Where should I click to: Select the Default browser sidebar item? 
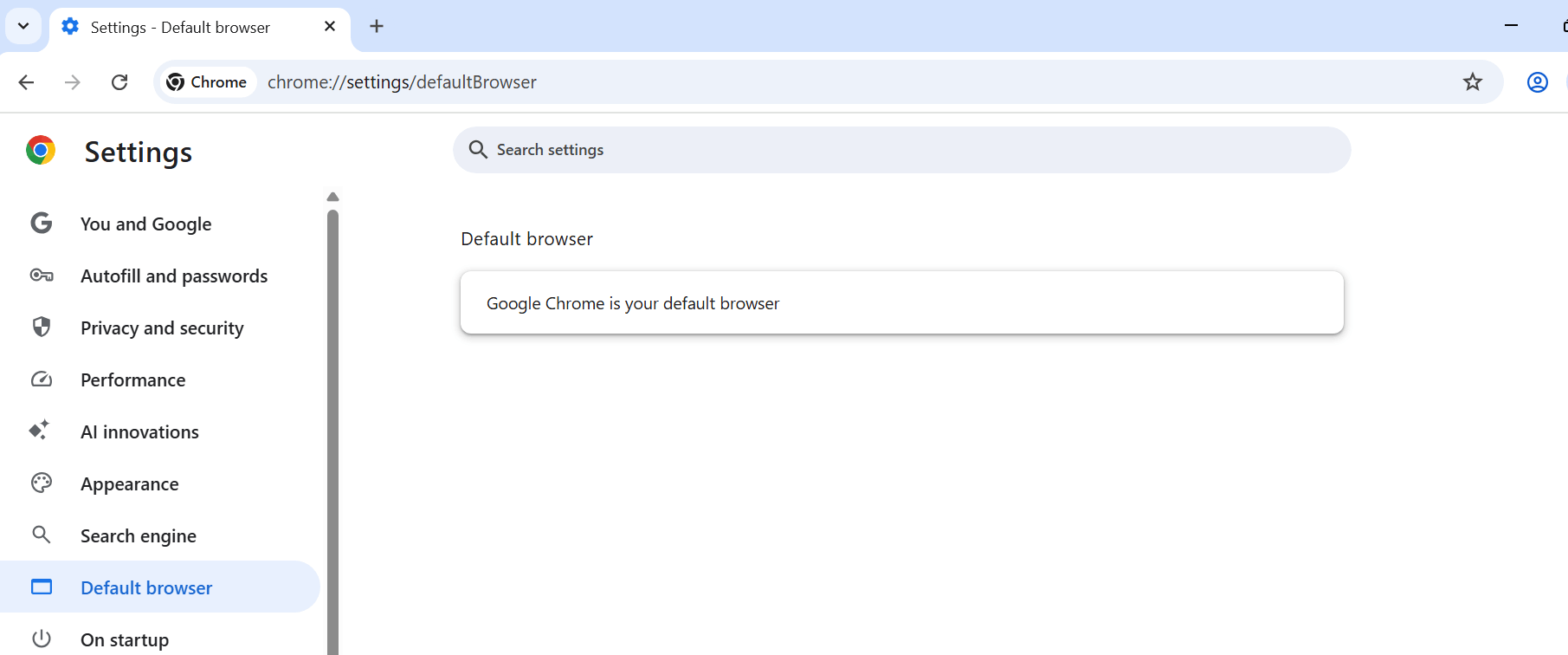160,587
